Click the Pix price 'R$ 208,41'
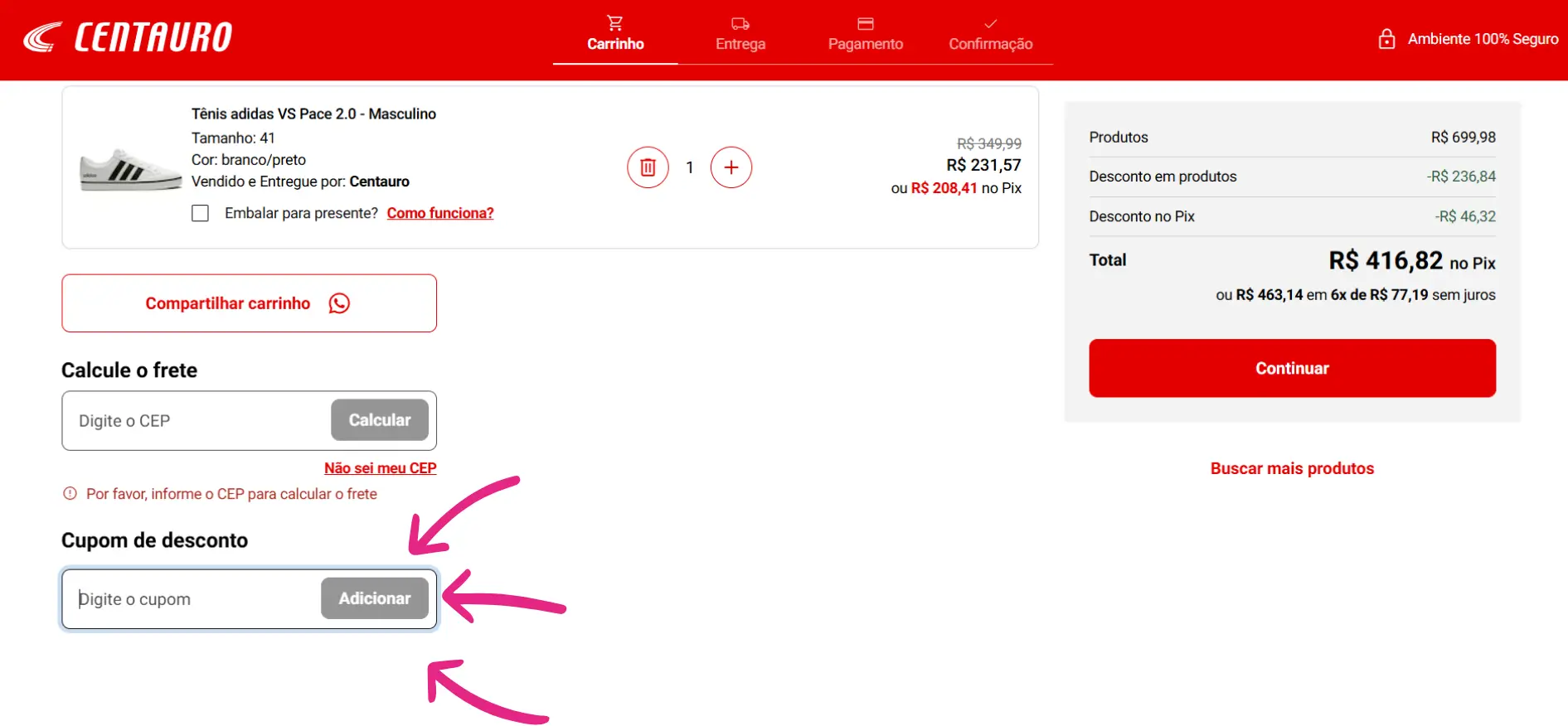The width and height of the screenshot is (1568, 726). (944, 188)
